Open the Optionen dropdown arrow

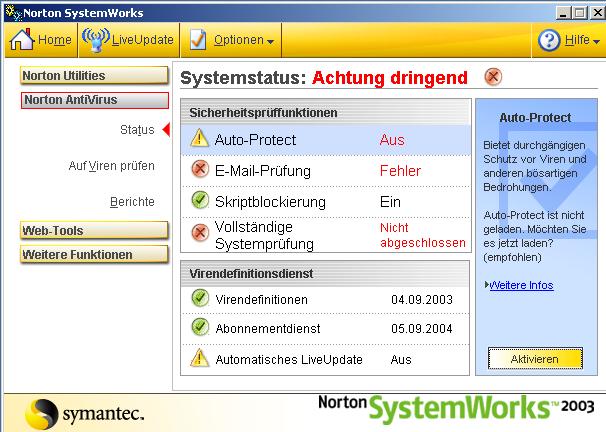tap(271, 41)
